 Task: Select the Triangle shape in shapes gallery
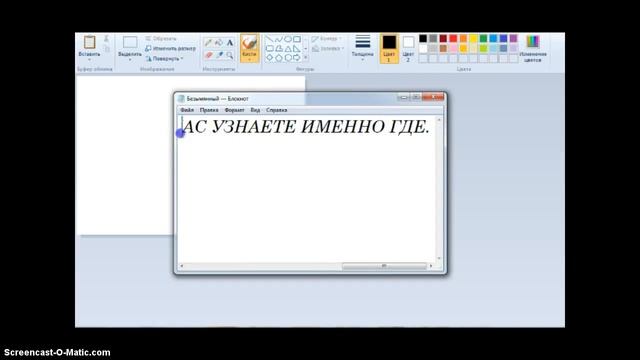coord(288,49)
